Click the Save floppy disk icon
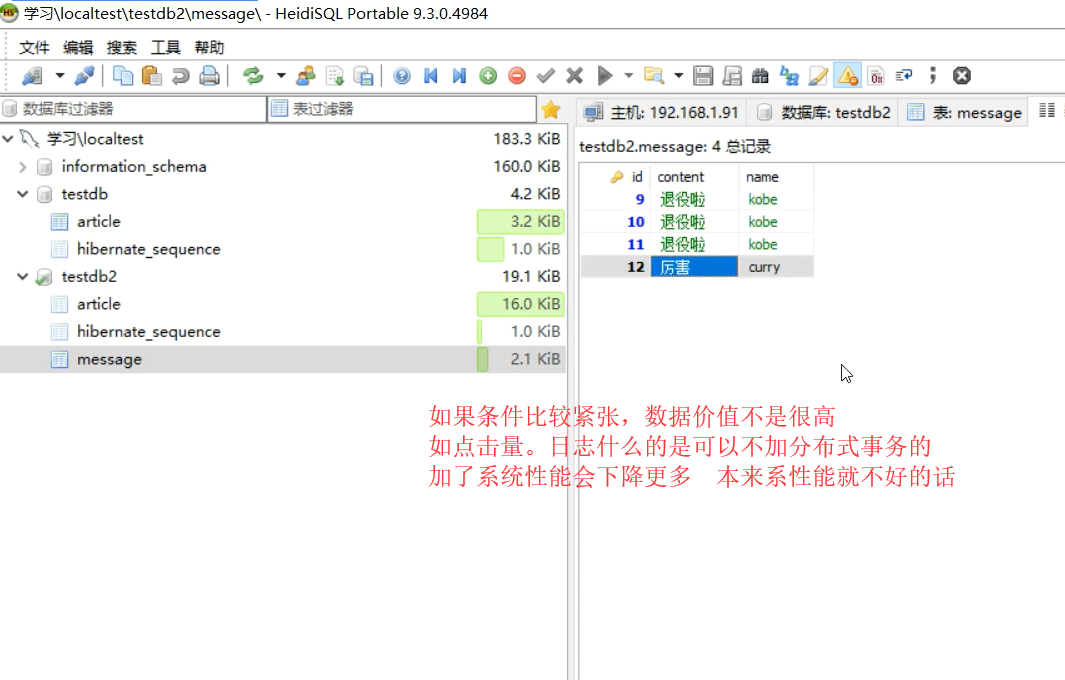This screenshot has width=1065, height=680. point(703,75)
